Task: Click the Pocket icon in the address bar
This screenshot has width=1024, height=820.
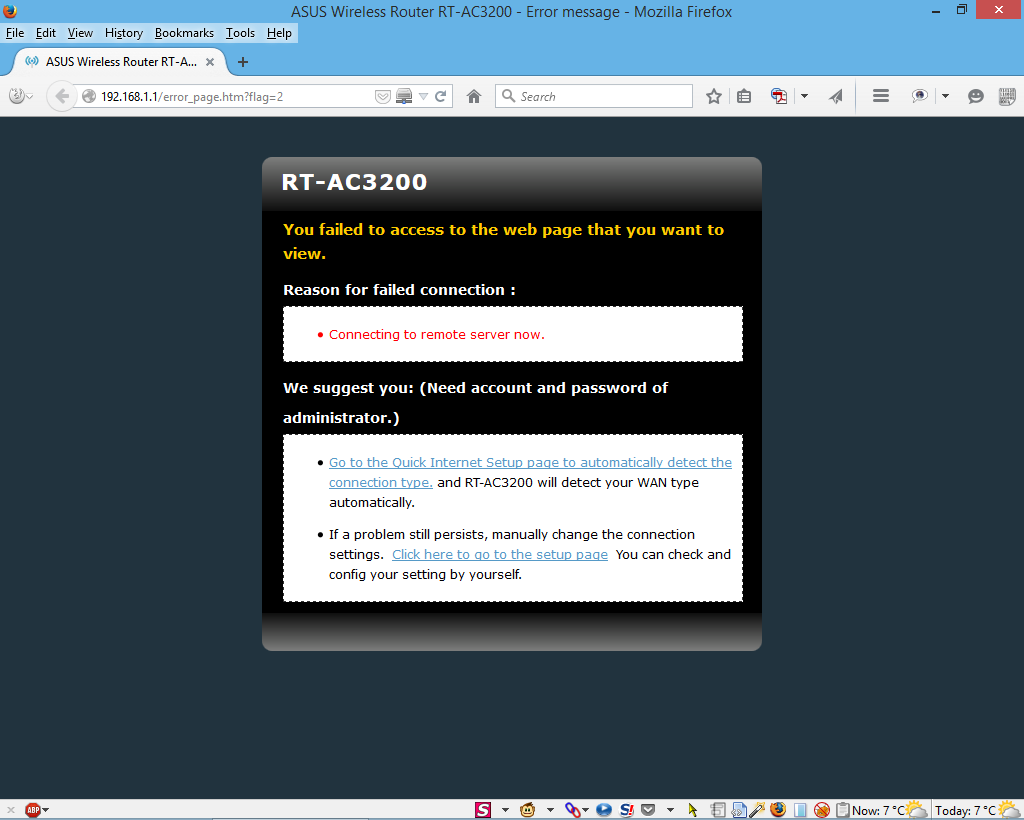Action: 383,97
